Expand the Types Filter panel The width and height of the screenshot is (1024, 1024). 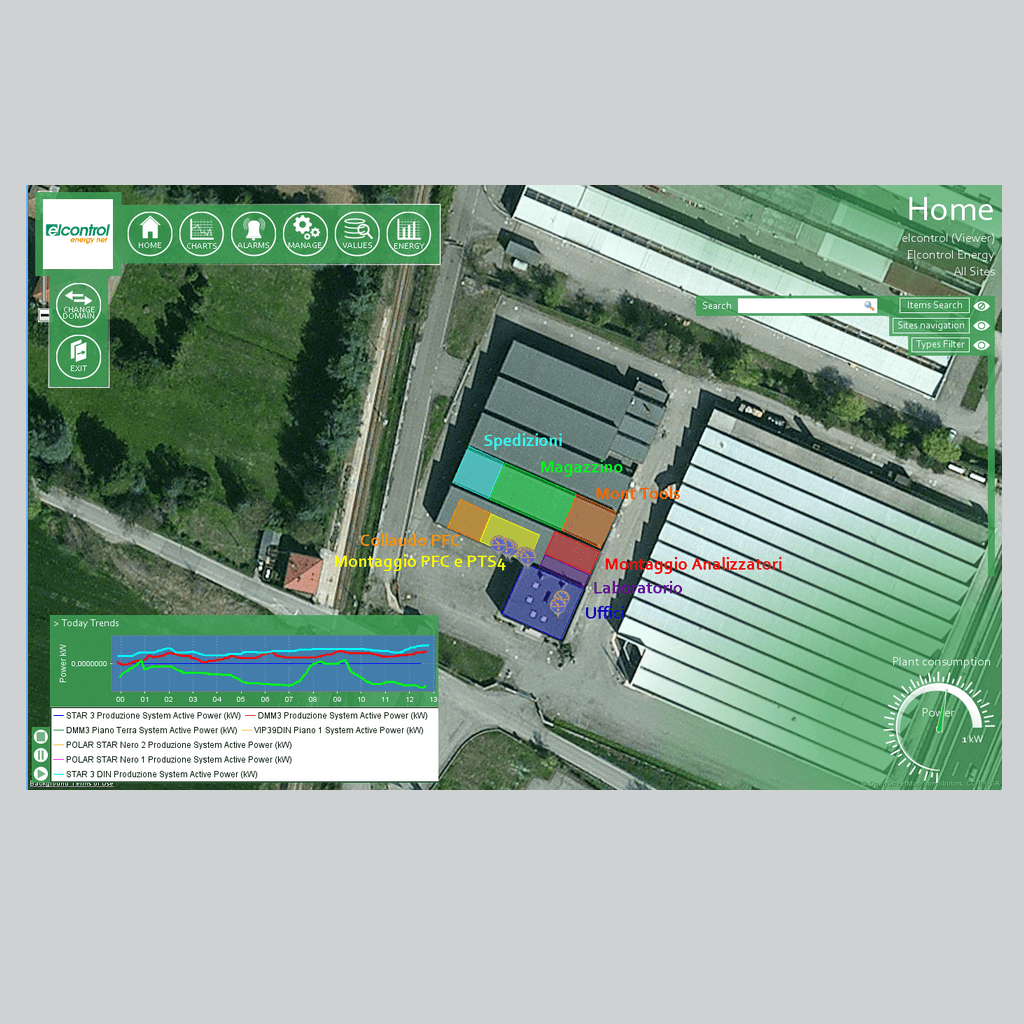click(x=939, y=345)
